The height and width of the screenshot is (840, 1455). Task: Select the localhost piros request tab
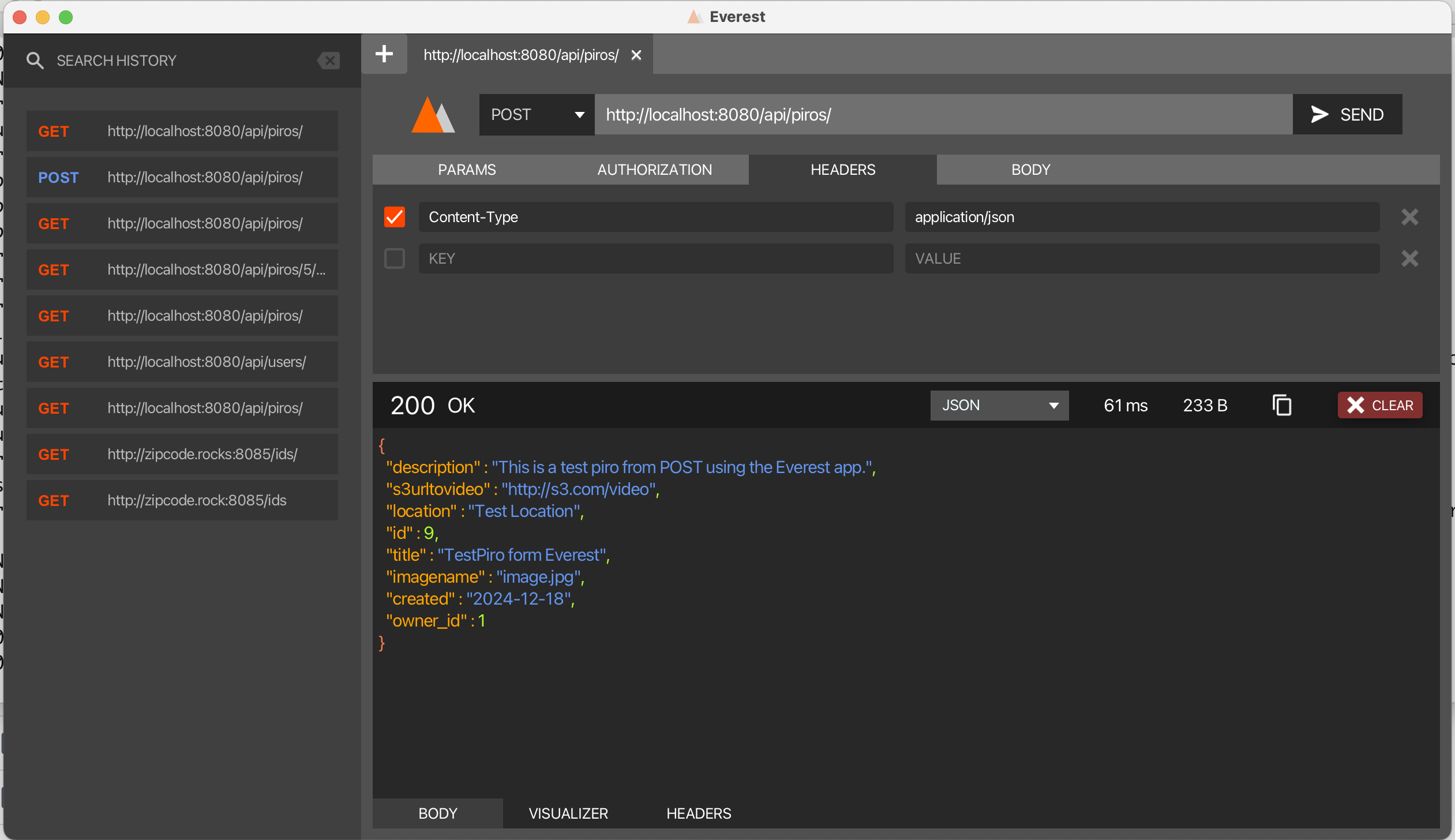tap(521, 55)
